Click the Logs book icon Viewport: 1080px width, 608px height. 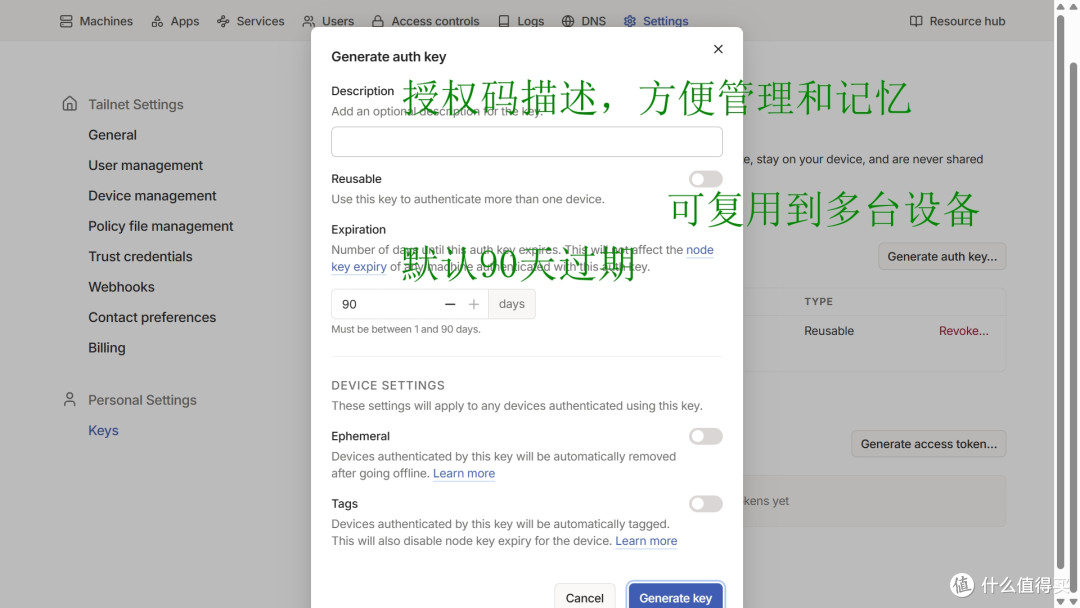(504, 21)
